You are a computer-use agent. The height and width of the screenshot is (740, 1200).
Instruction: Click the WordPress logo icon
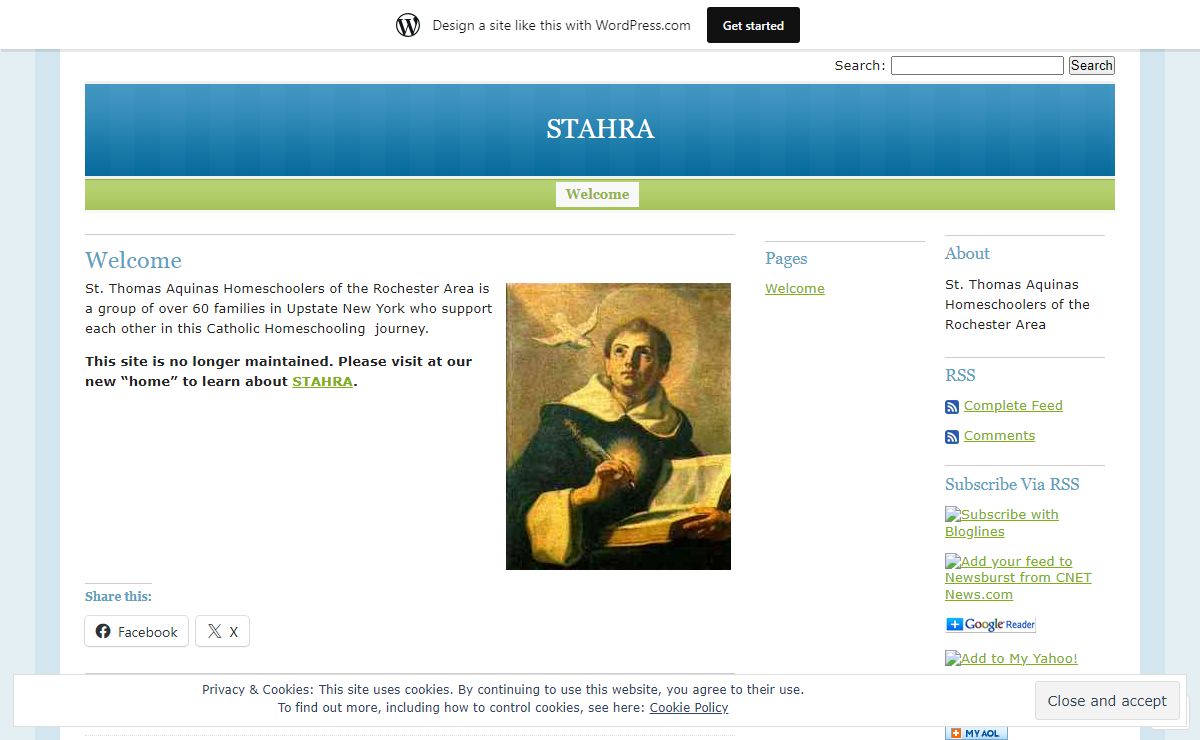point(408,25)
